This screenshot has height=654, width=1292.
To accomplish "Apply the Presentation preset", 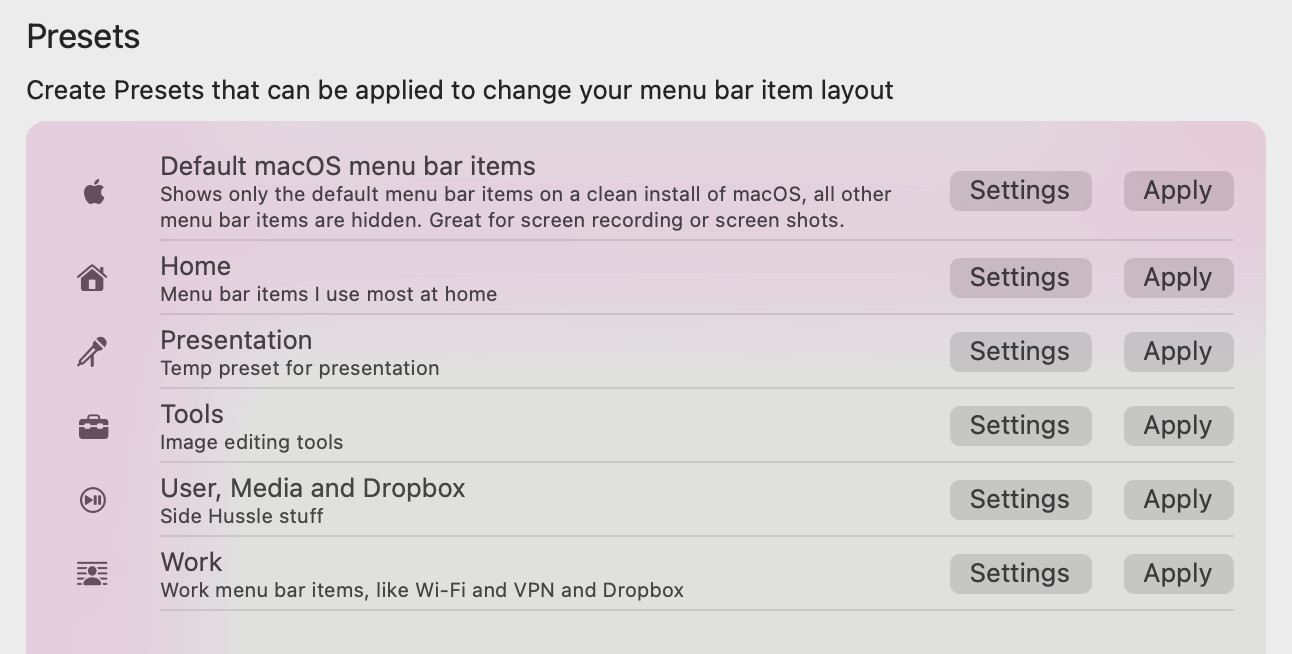I will (1178, 352).
